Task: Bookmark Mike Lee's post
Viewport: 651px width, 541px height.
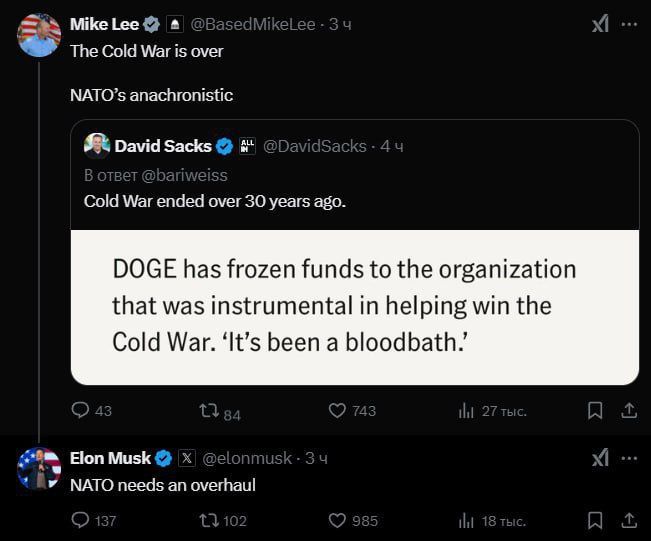Action: tap(594, 410)
